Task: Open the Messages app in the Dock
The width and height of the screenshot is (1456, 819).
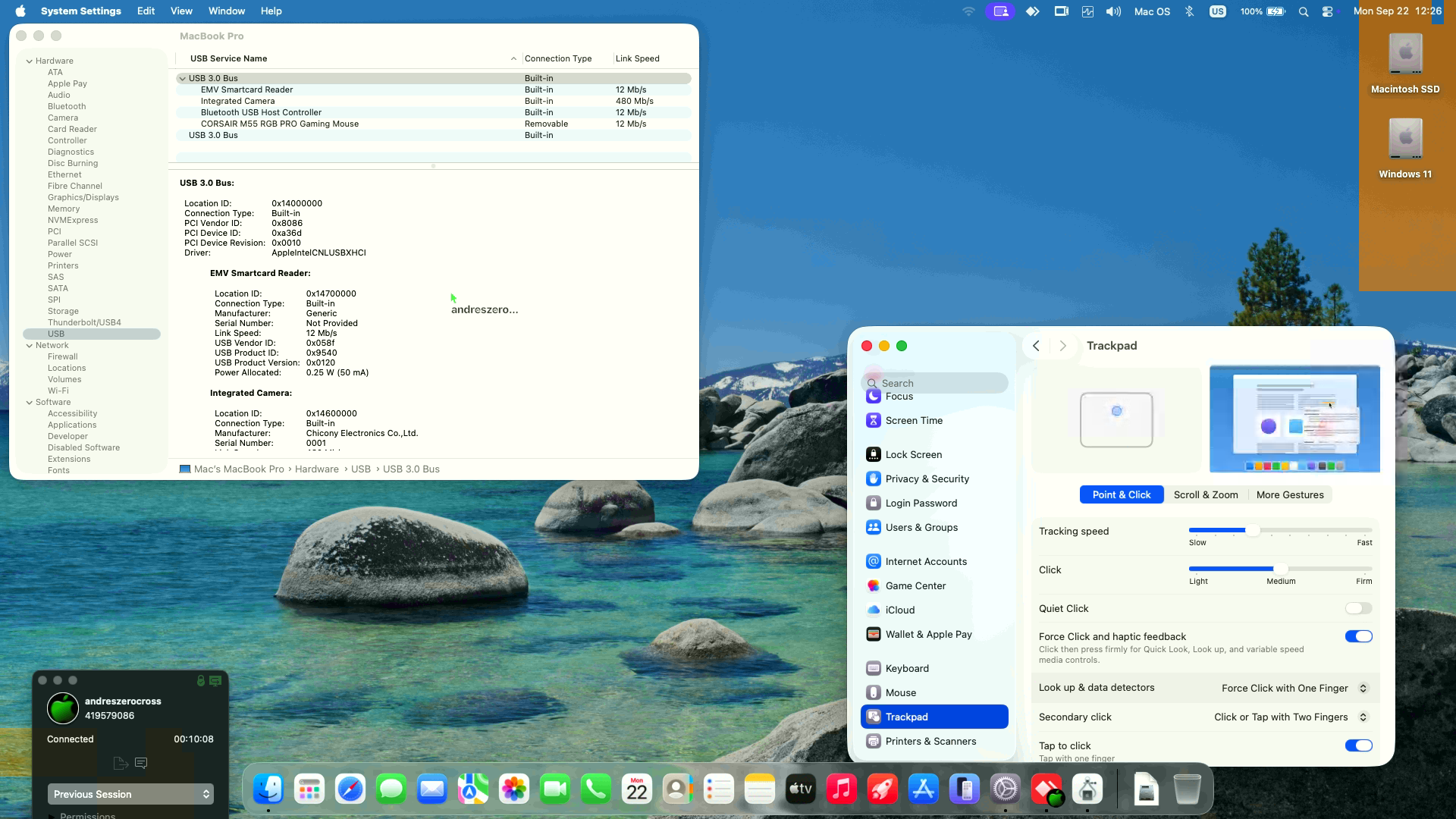Action: (x=391, y=789)
